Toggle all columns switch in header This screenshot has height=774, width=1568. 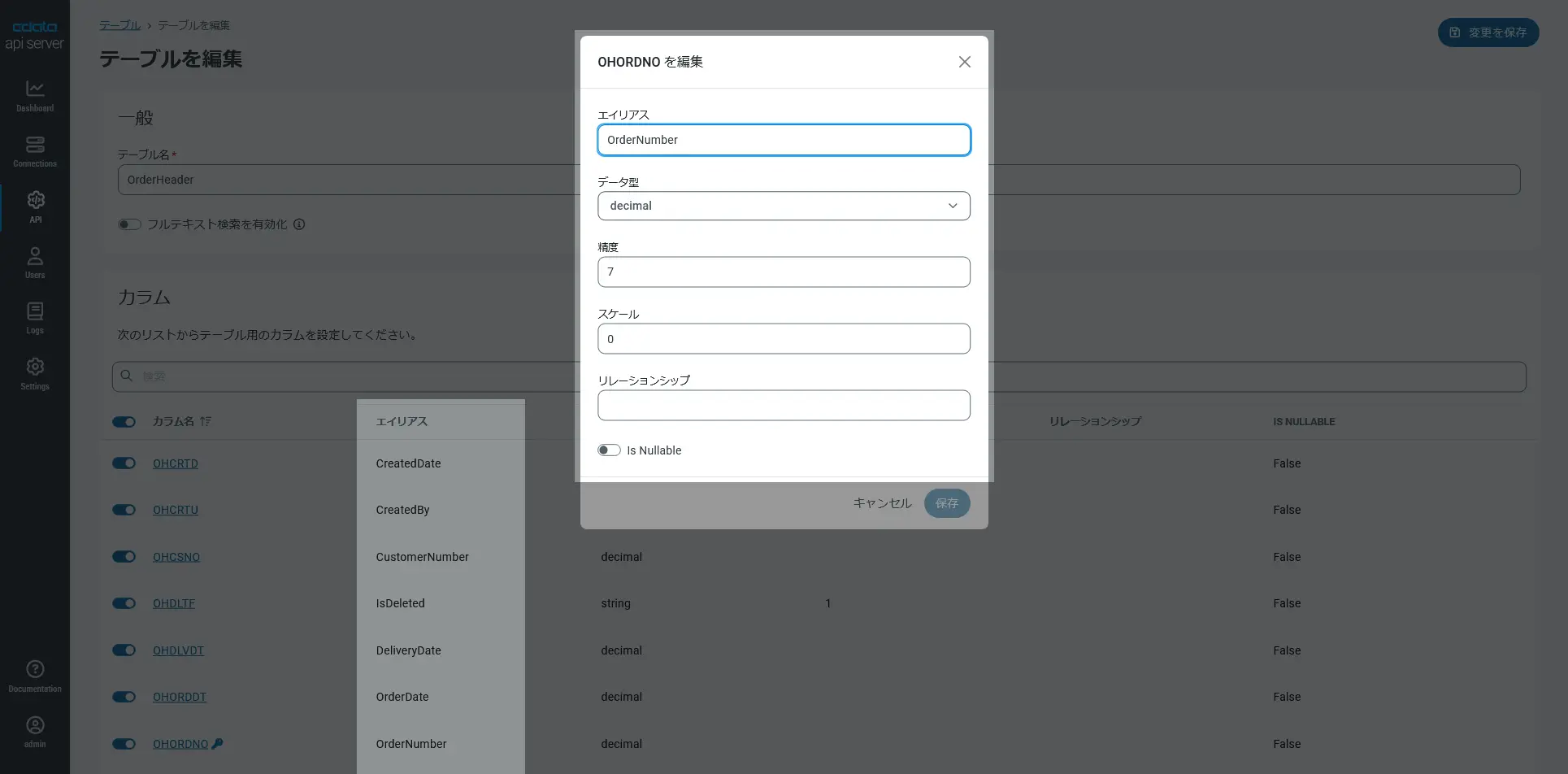click(x=124, y=421)
